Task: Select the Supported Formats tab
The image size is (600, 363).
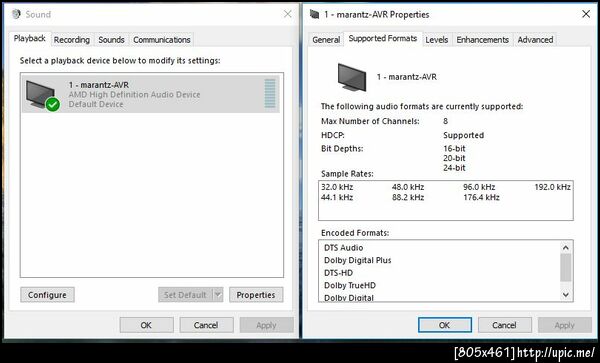Action: 383,39
